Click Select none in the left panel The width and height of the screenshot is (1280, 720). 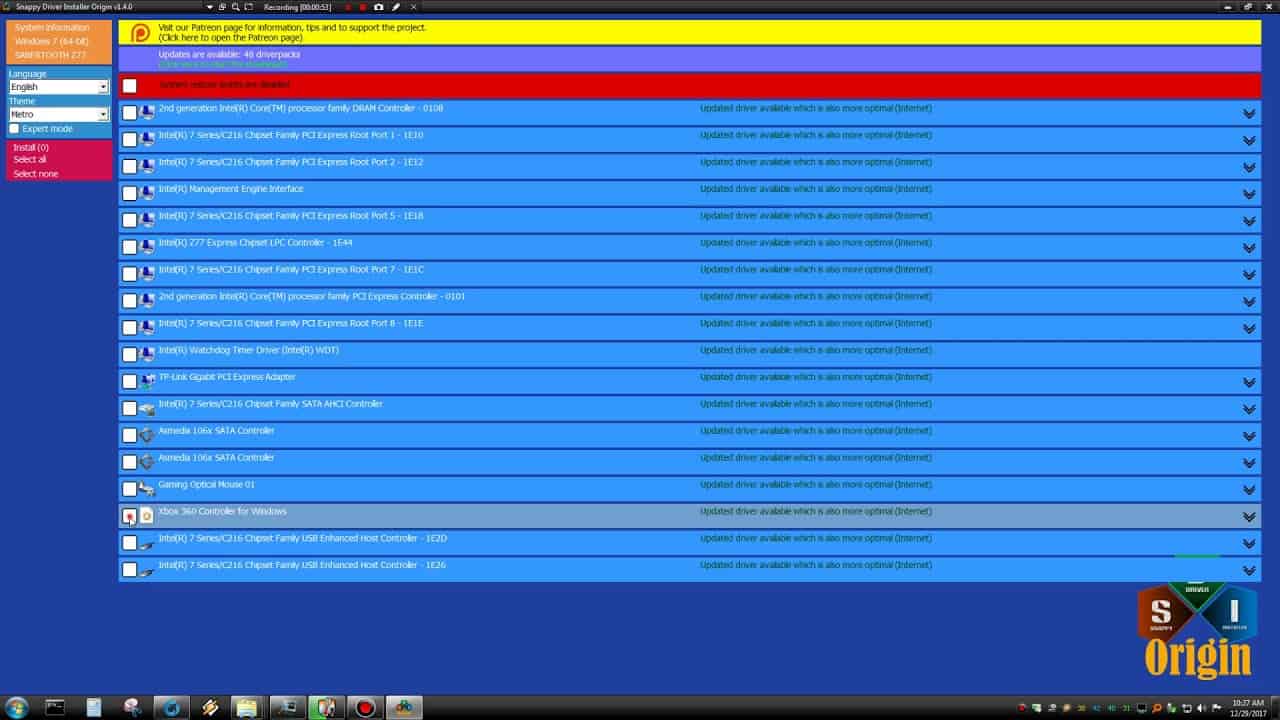click(35, 174)
